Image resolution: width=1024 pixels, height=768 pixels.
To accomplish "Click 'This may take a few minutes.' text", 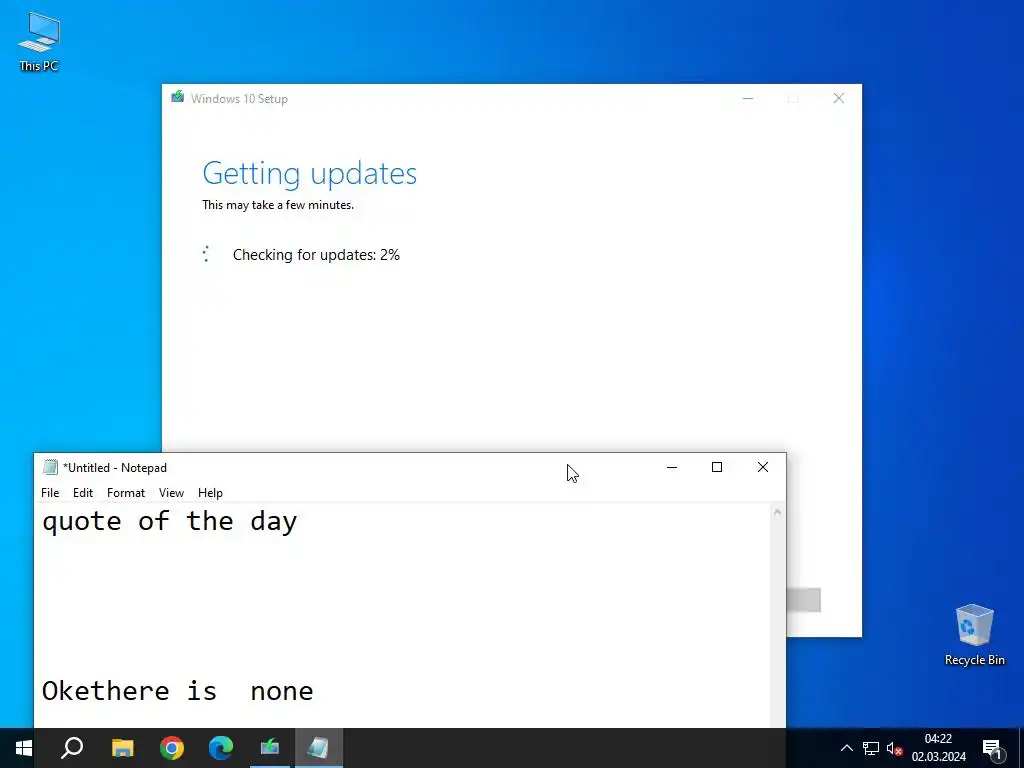I will (x=278, y=205).
